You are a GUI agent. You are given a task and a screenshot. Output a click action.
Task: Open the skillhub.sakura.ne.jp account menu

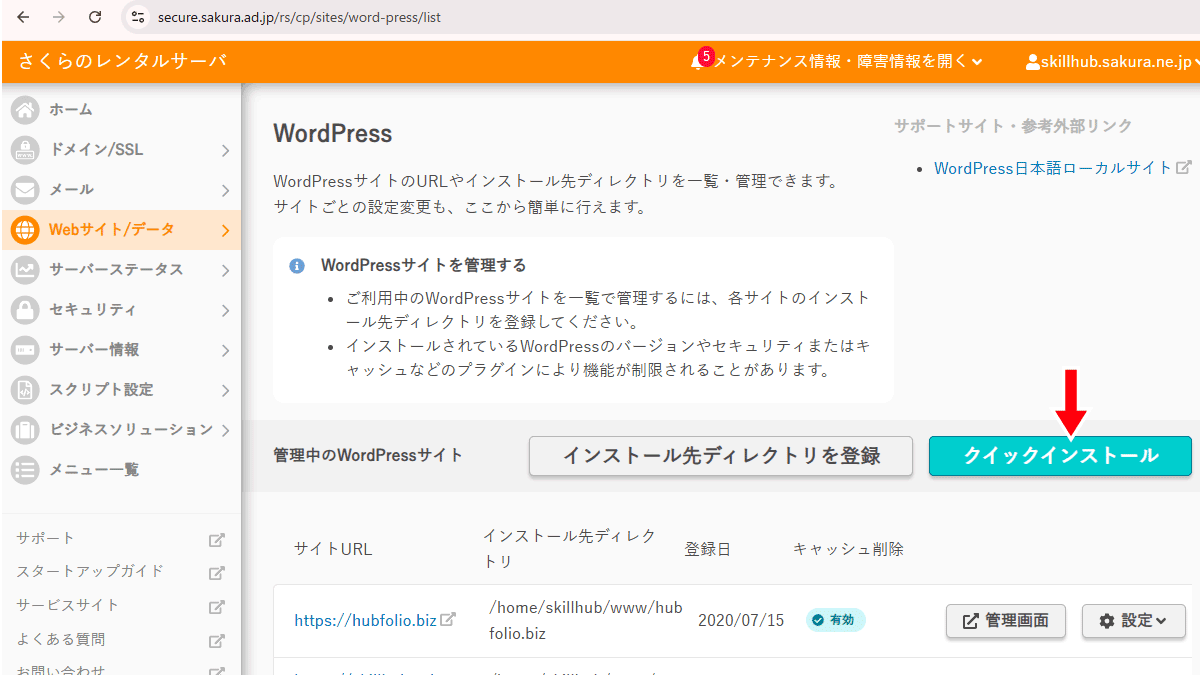[1113, 61]
